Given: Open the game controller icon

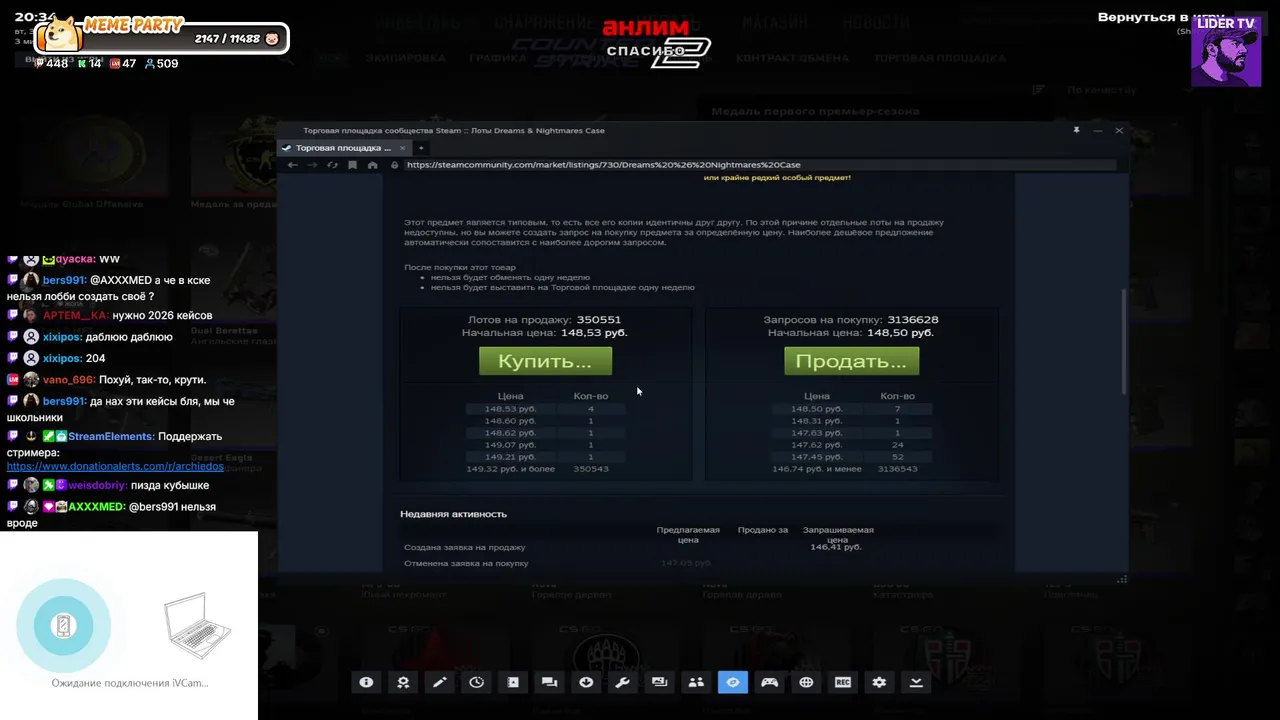Looking at the screenshot, I should (x=769, y=682).
